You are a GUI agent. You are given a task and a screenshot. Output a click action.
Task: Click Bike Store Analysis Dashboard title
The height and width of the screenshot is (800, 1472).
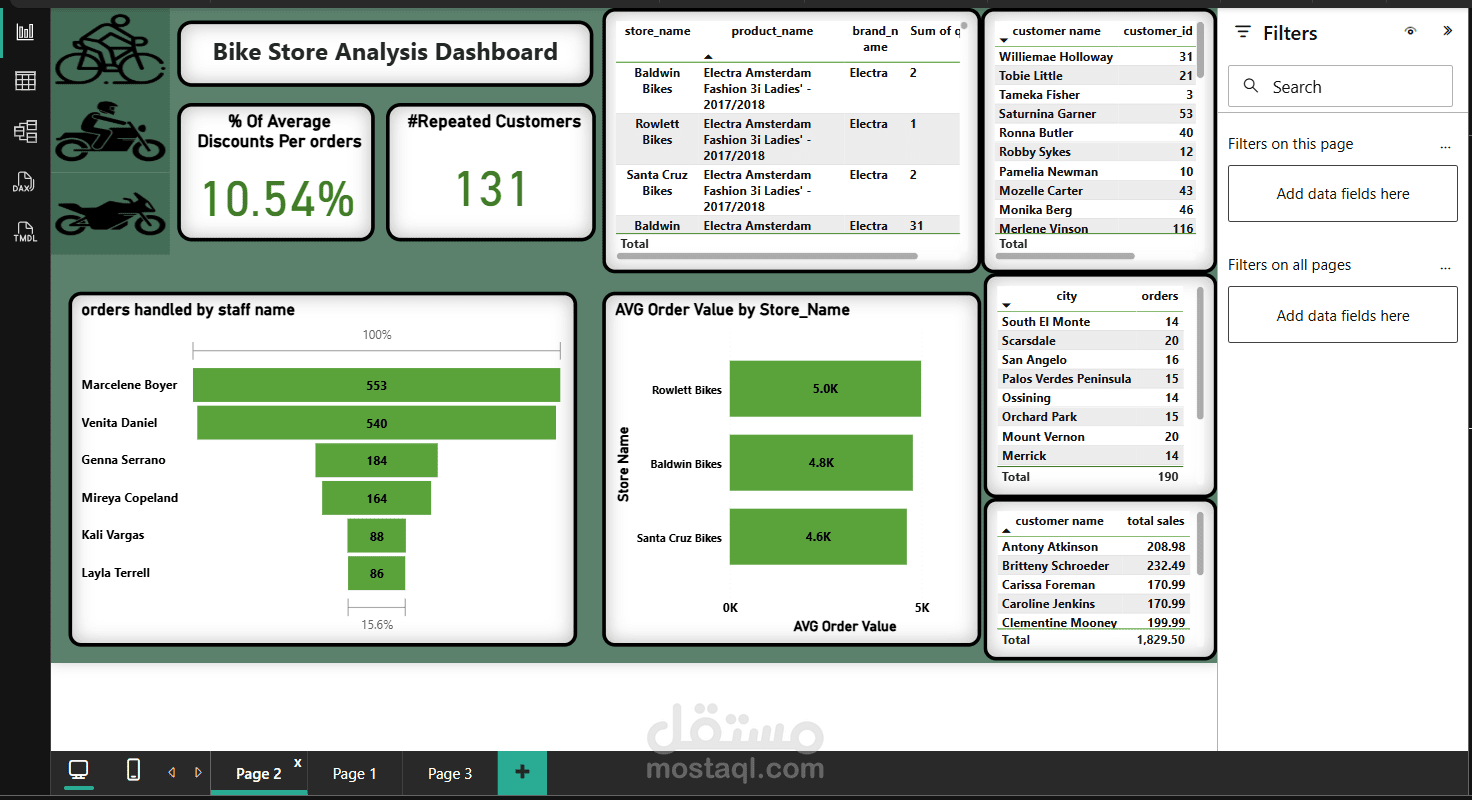point(385,52)
